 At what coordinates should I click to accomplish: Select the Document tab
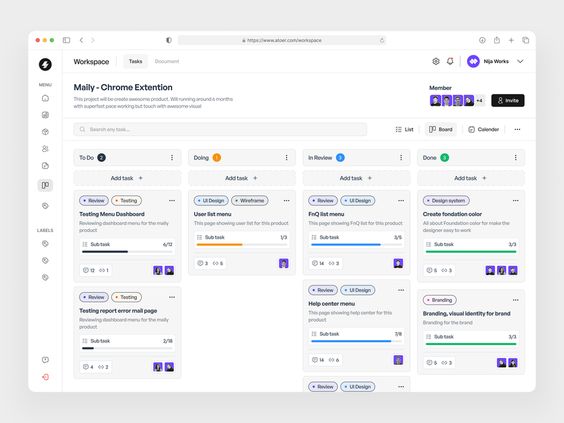pyautogui.click(x=167, y=62)
